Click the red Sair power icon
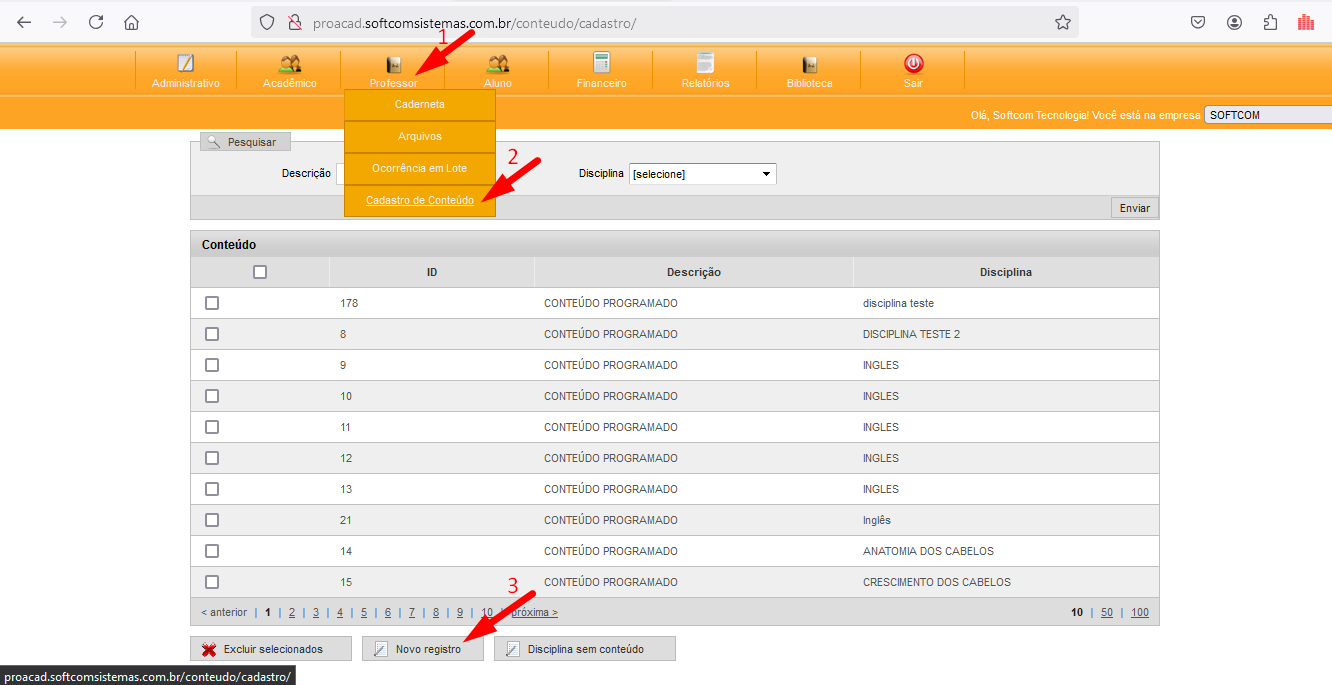Image resolution: width=1332 pixels, height=685 pixels. point(913,64)
